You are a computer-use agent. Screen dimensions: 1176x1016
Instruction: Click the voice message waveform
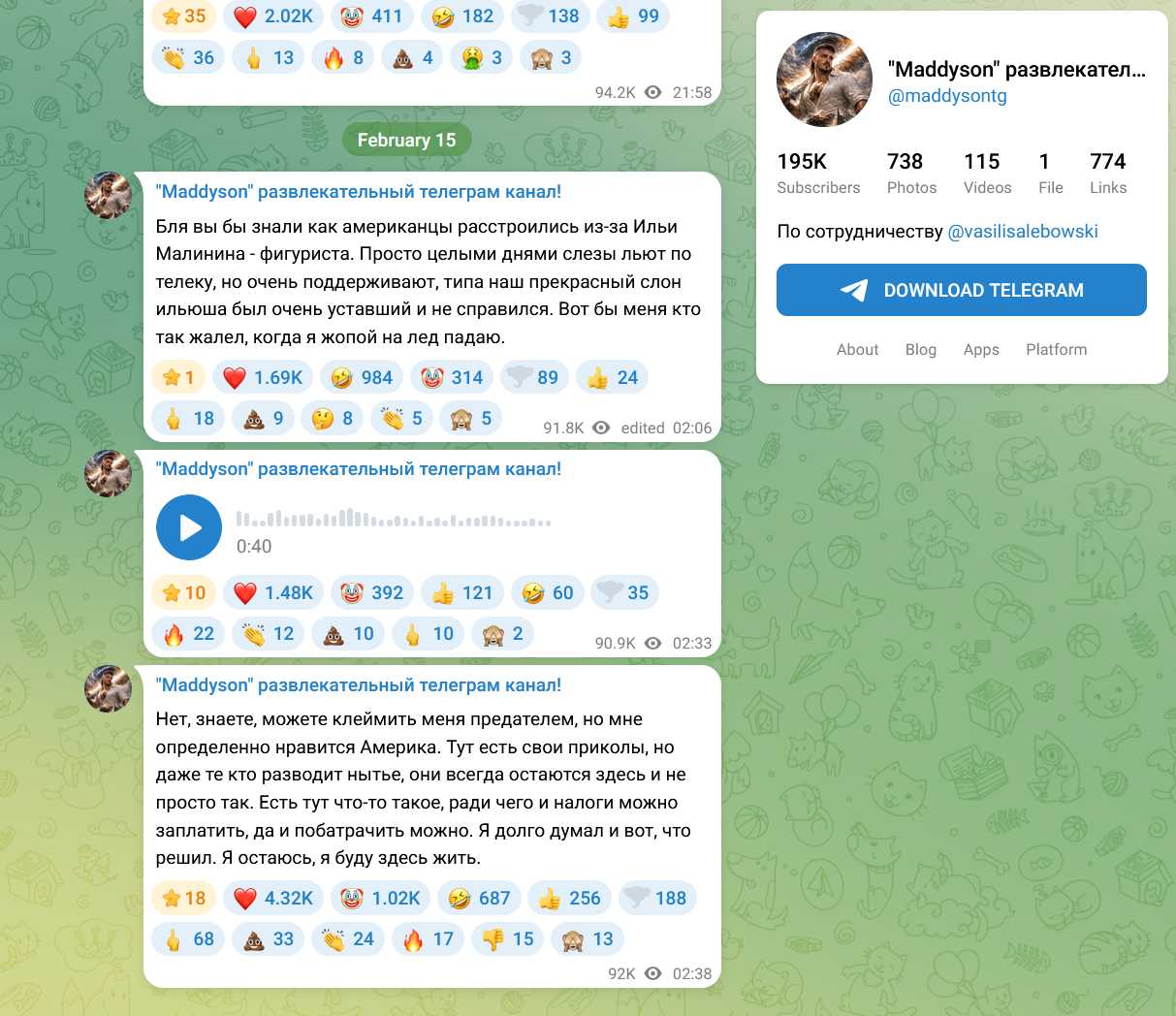[x=394, y=519]
